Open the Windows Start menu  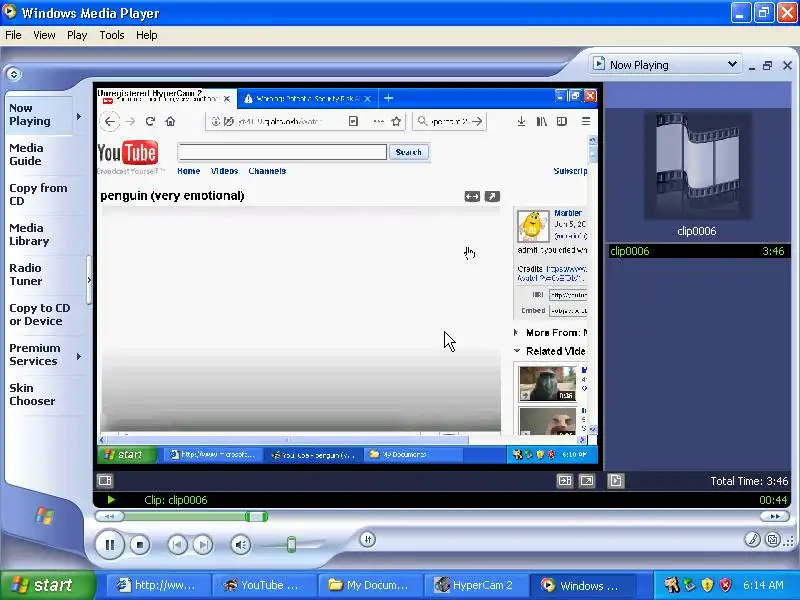tap(47, 585)
